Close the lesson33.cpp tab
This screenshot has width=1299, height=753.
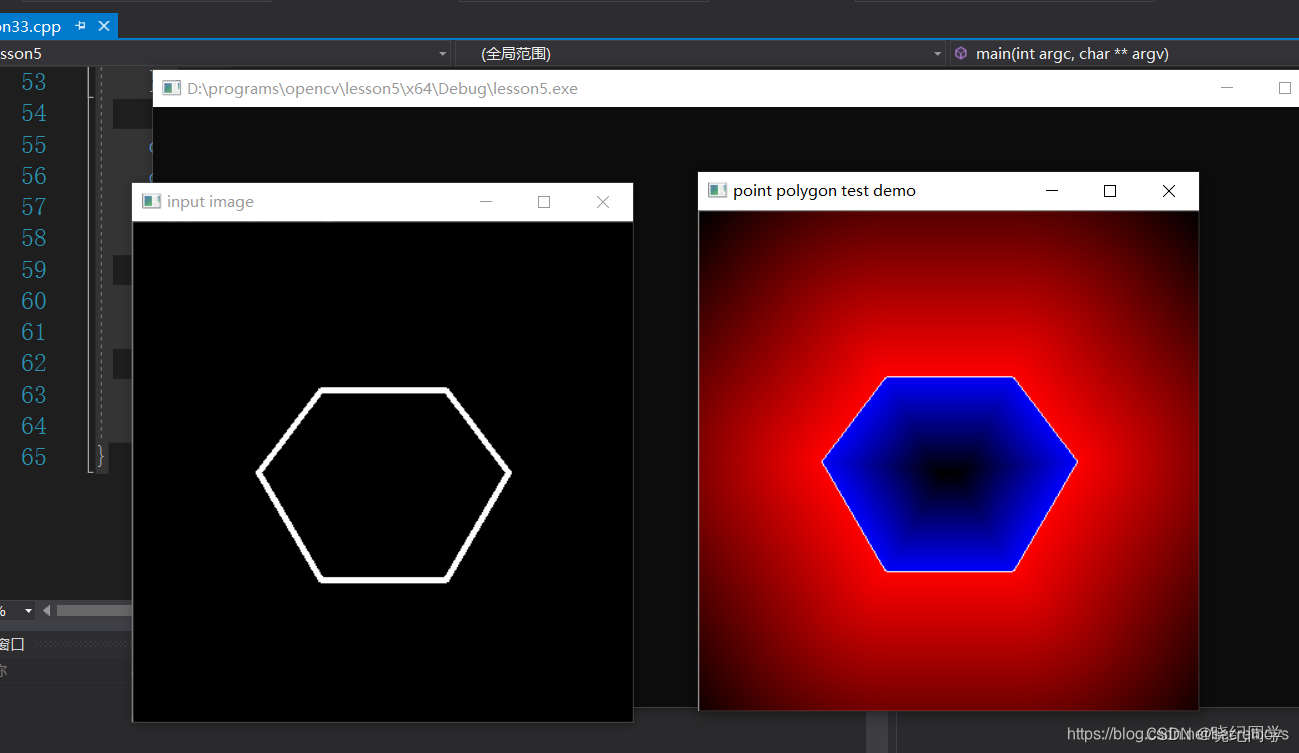pyautogui.click(x=104, y=26)
